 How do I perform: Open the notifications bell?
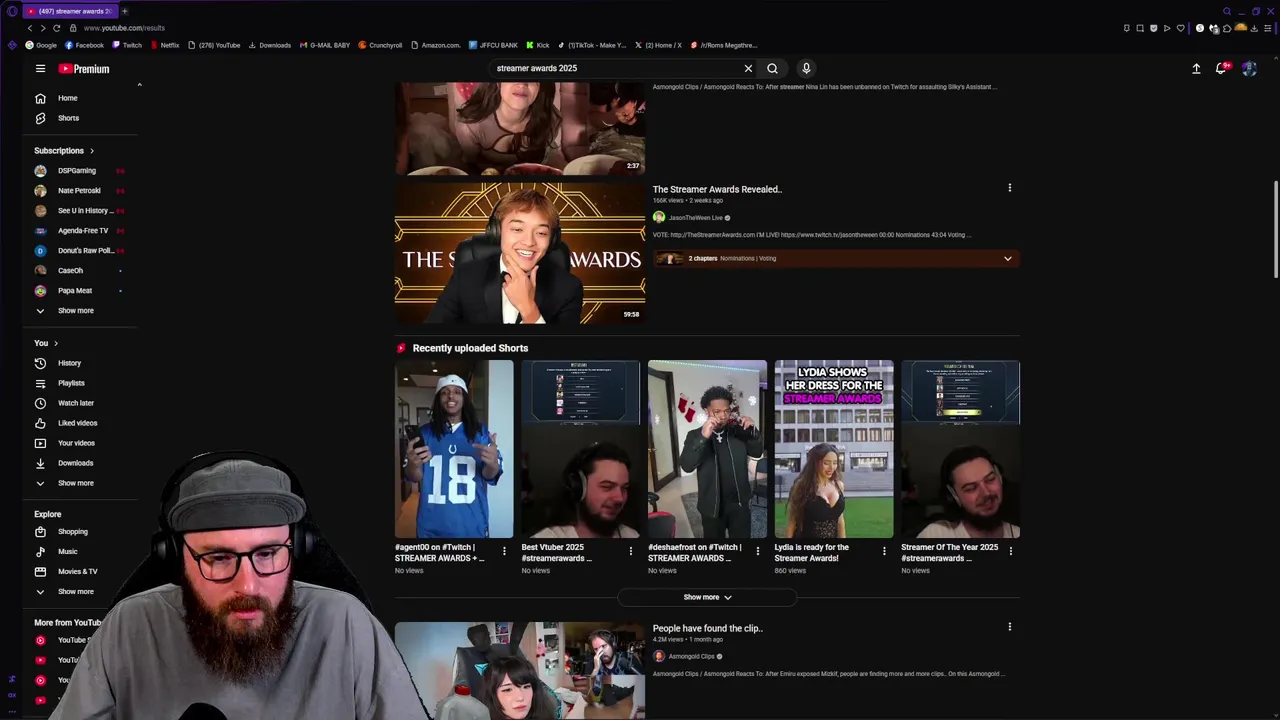point(1221,68)
